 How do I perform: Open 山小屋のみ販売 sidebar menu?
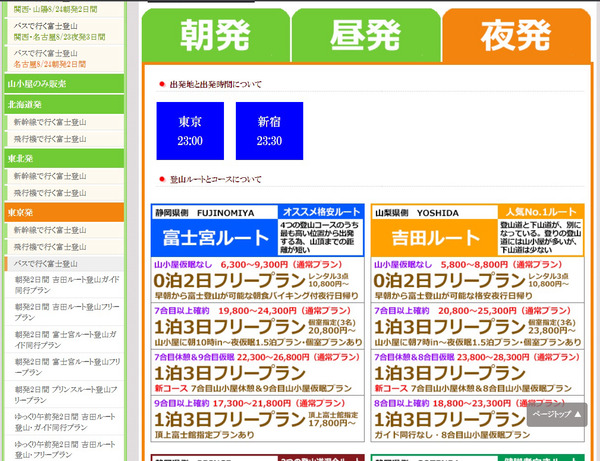click(x=64, y=84)
